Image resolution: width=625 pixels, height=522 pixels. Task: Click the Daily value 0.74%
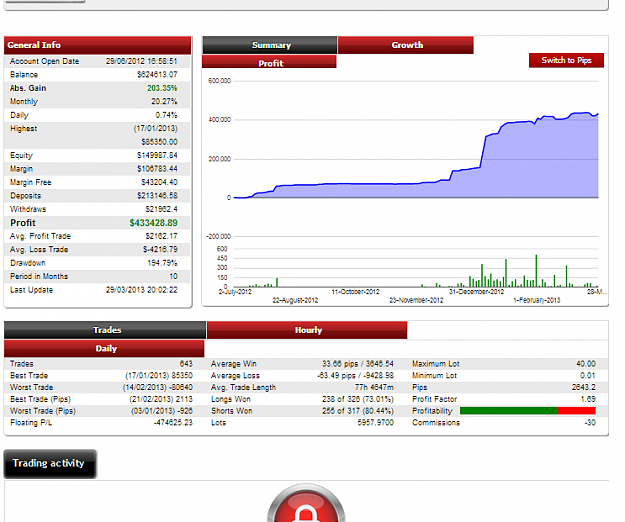click(x=166, y=115)
